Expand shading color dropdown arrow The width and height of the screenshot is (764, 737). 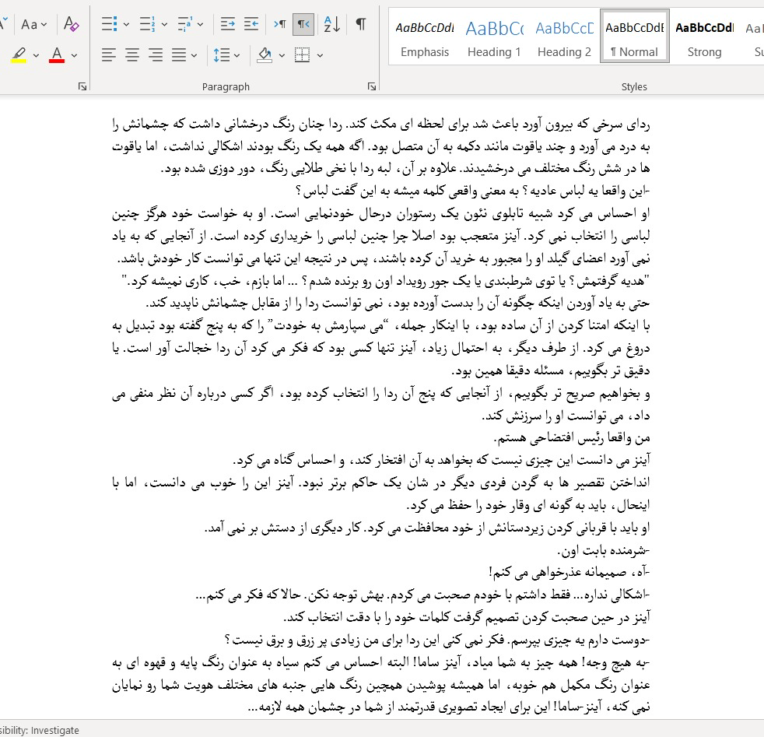(x=282, y=56)
